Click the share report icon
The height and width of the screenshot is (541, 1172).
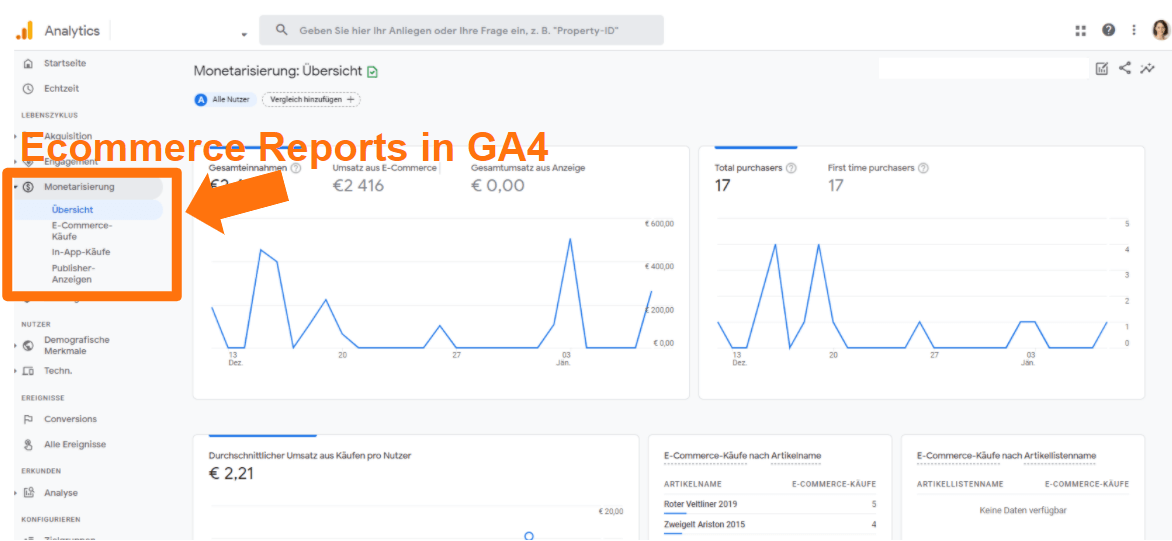tap(1124, 68)
